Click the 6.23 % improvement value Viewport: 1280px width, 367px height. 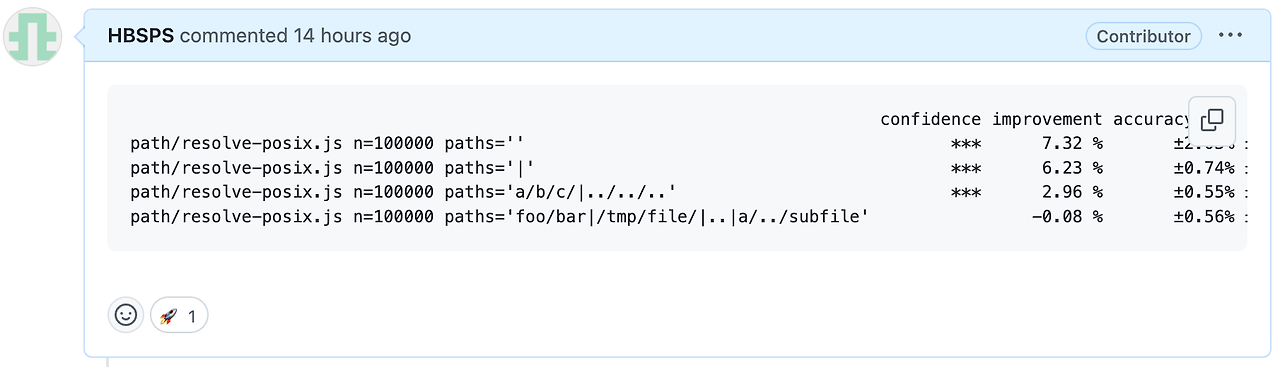click(1069, 167)
